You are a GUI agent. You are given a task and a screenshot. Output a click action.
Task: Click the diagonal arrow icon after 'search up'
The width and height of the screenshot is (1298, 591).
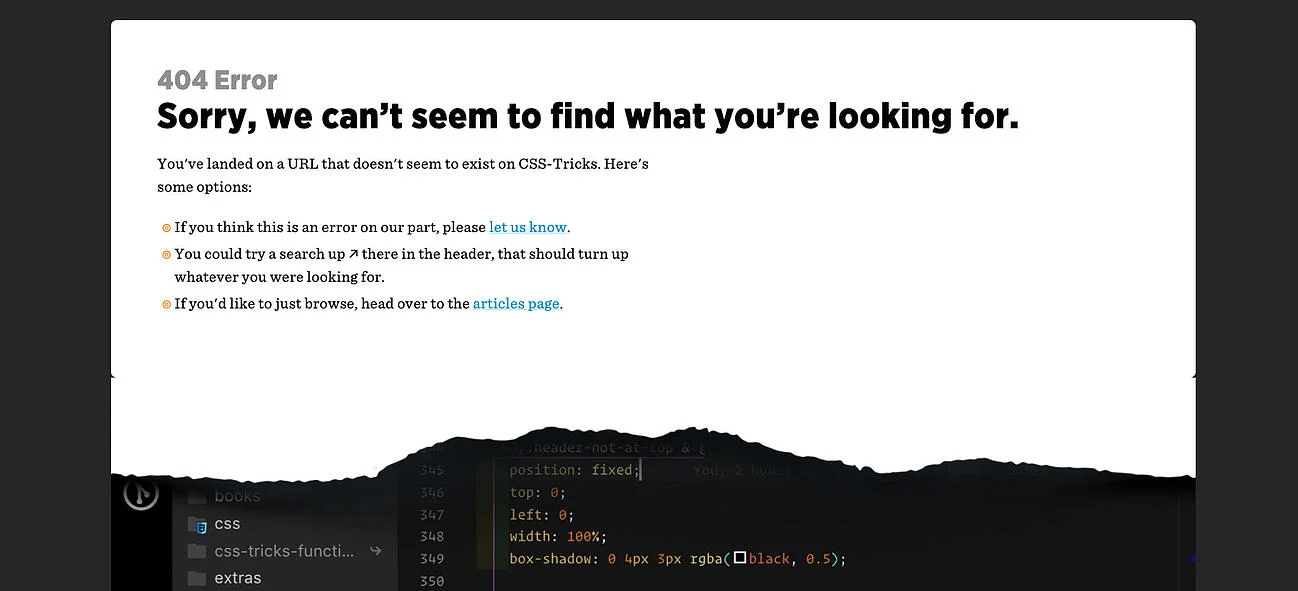pos(353,254)
